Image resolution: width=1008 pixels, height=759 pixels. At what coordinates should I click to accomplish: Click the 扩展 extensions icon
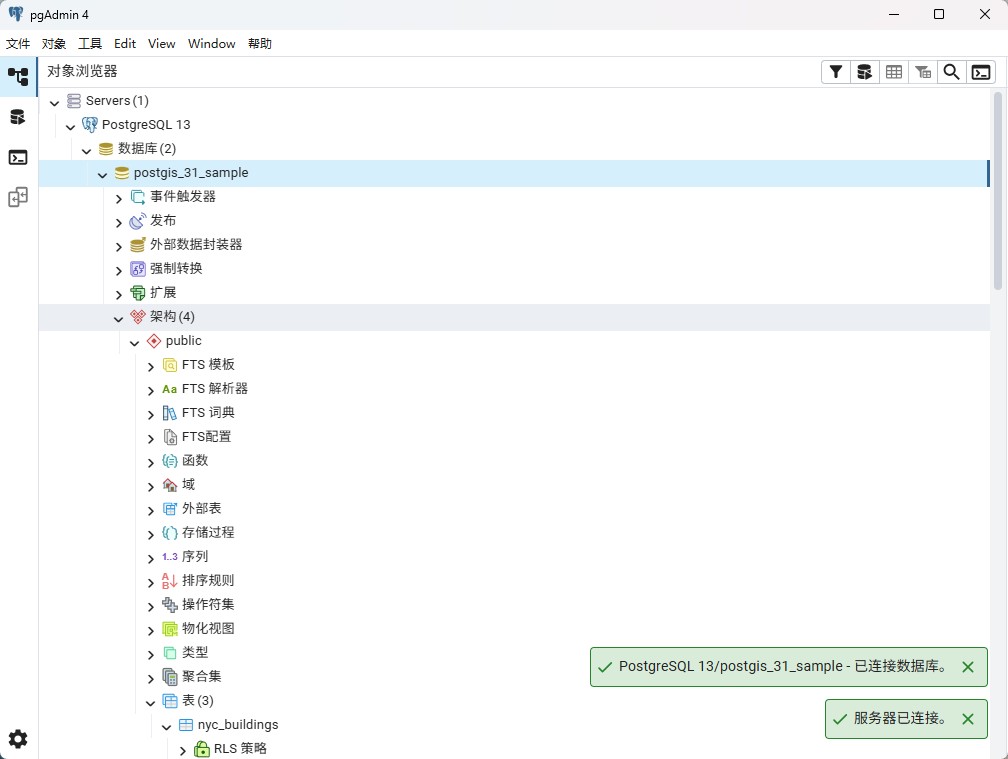click(138, 293)
